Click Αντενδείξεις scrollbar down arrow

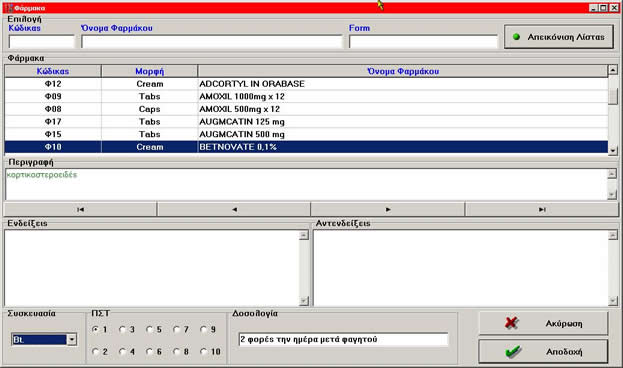click(613, 301)
